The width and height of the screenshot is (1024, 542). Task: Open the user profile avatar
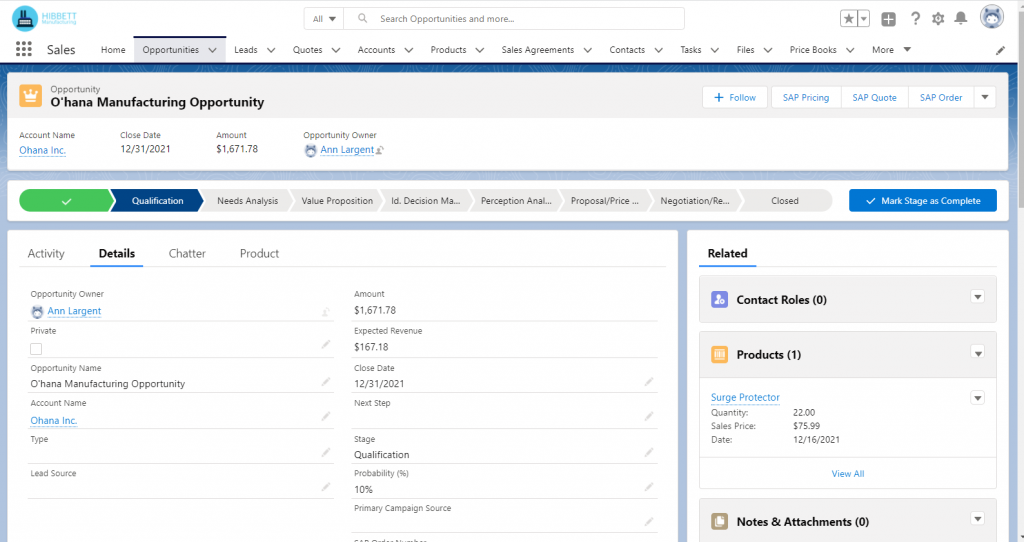[991, 17]
